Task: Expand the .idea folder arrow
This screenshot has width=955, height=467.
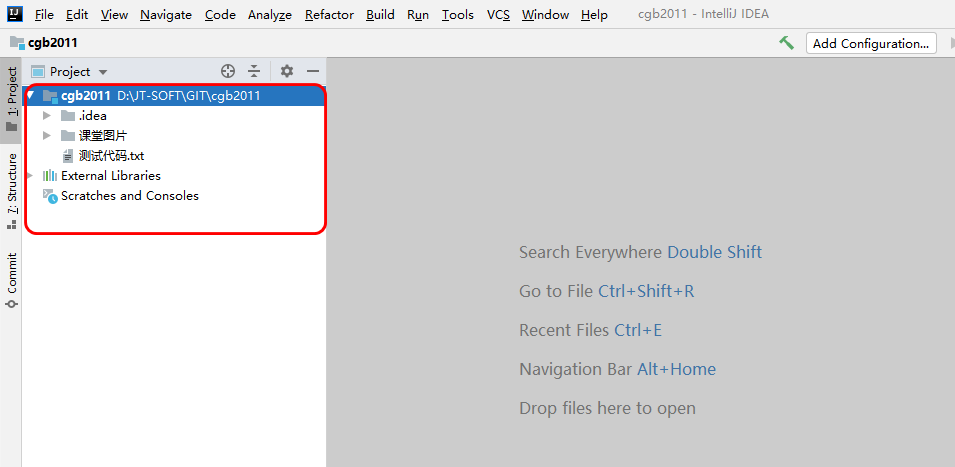Action: tap(47, 116)
